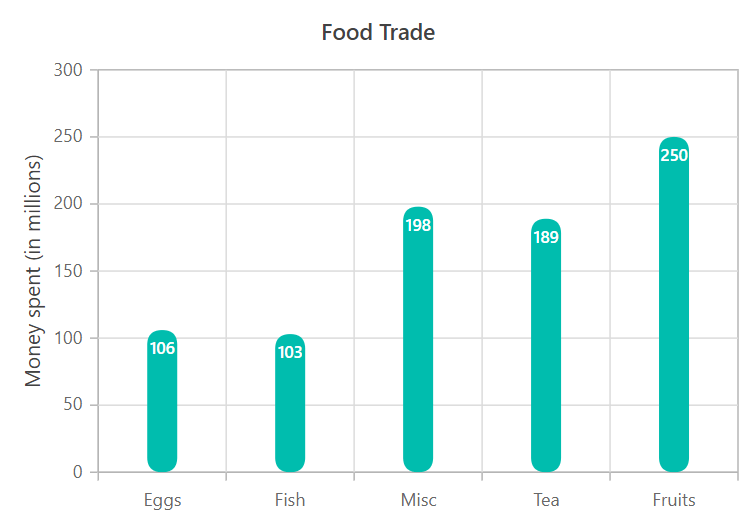Click the 300 y-axis tick label

70,70
